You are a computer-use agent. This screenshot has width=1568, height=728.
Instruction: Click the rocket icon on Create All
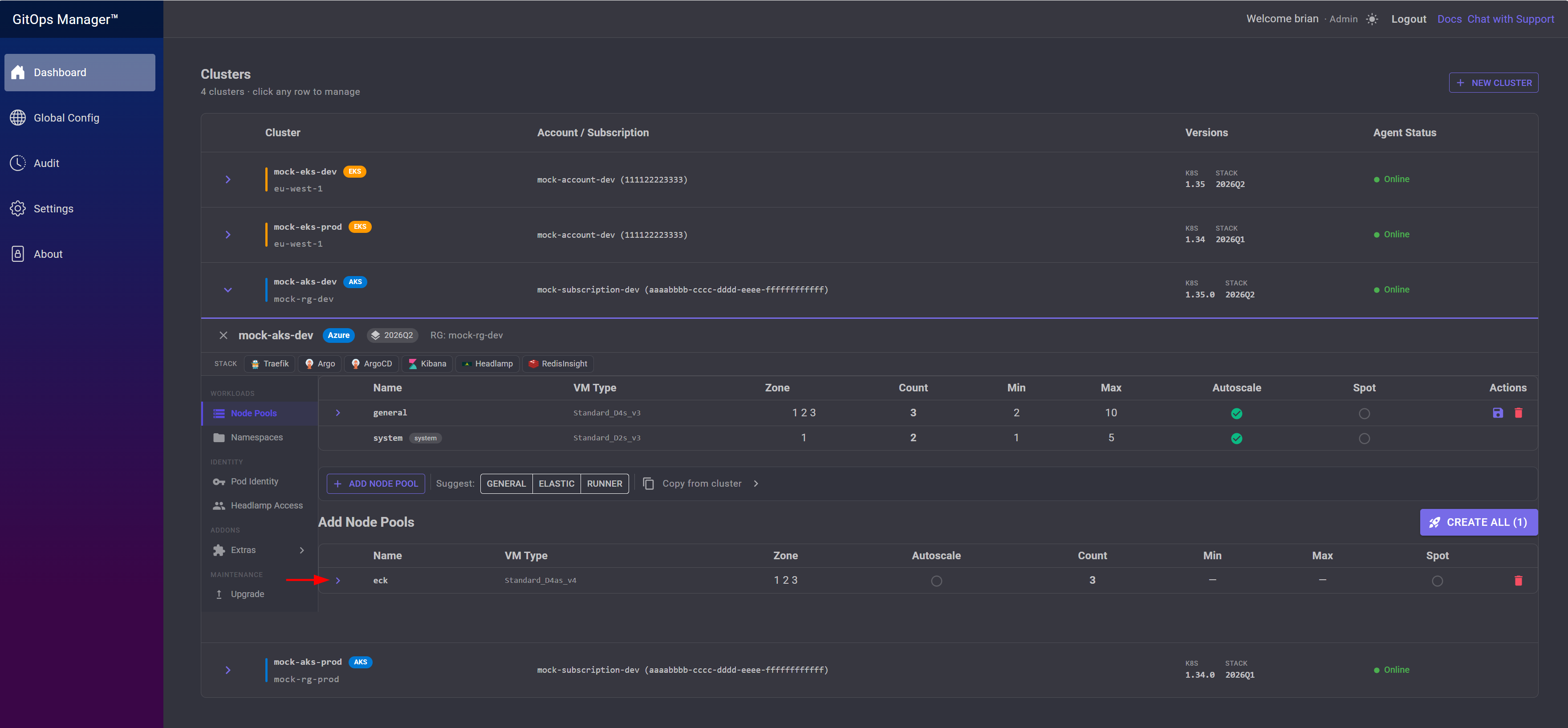[1435, 522]
